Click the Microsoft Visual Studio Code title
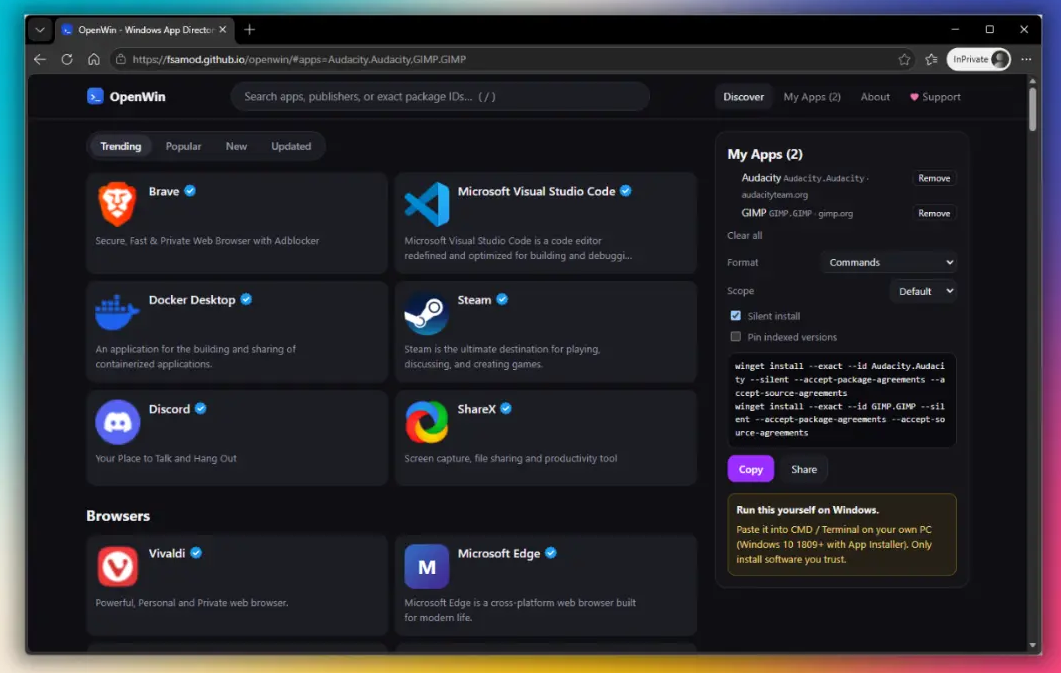Viewport: 1061px width, 673px height. (x=536, y=191)
